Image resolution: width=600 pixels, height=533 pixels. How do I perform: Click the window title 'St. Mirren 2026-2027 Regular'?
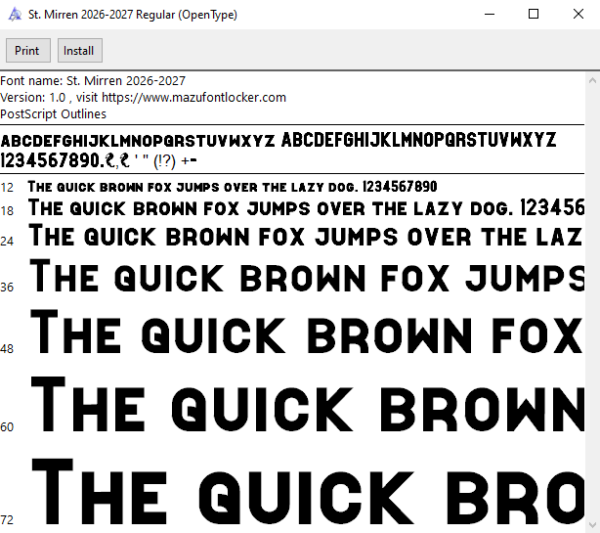(133, 15)
